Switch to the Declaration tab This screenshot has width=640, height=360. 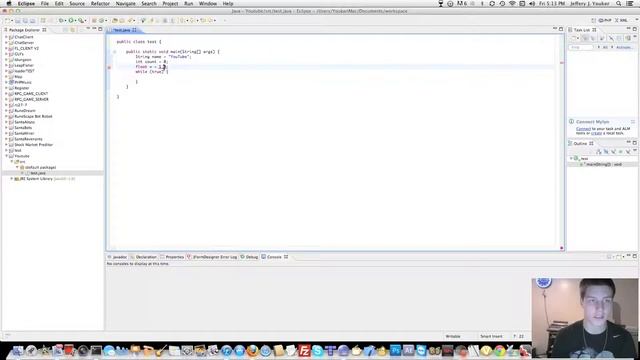click(143, 257)
